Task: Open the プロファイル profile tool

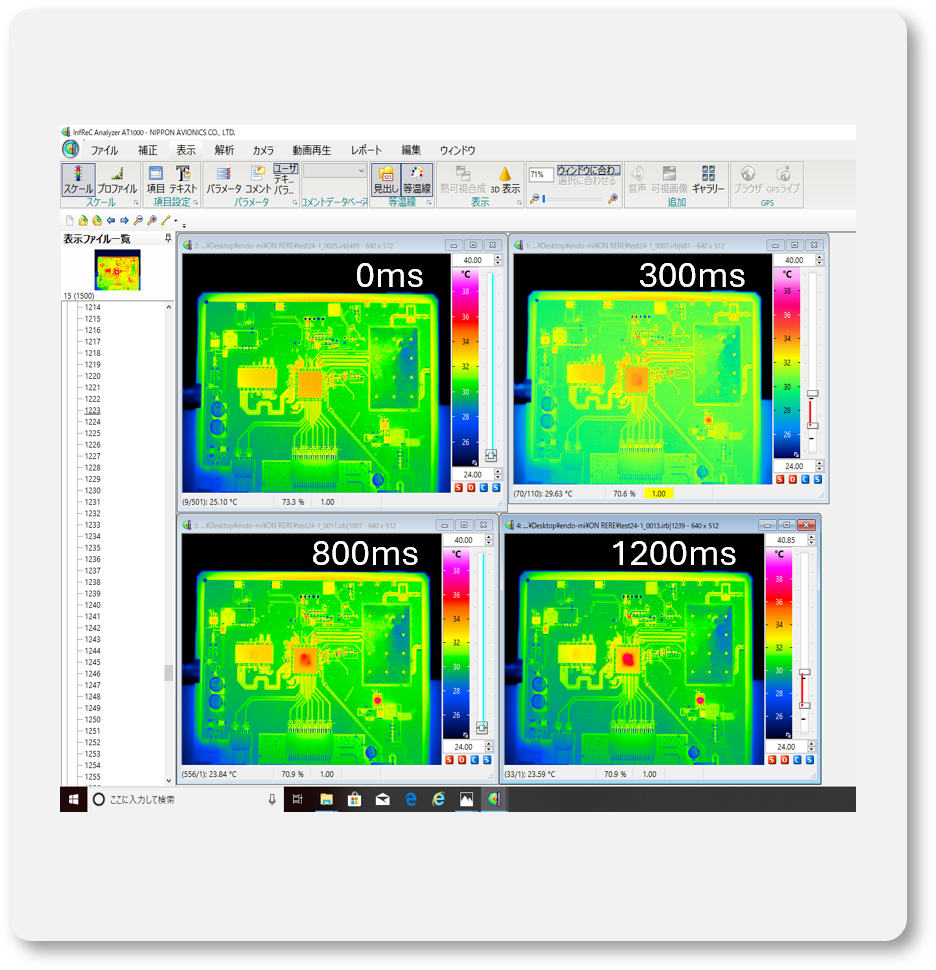Action: pos(117,180)
